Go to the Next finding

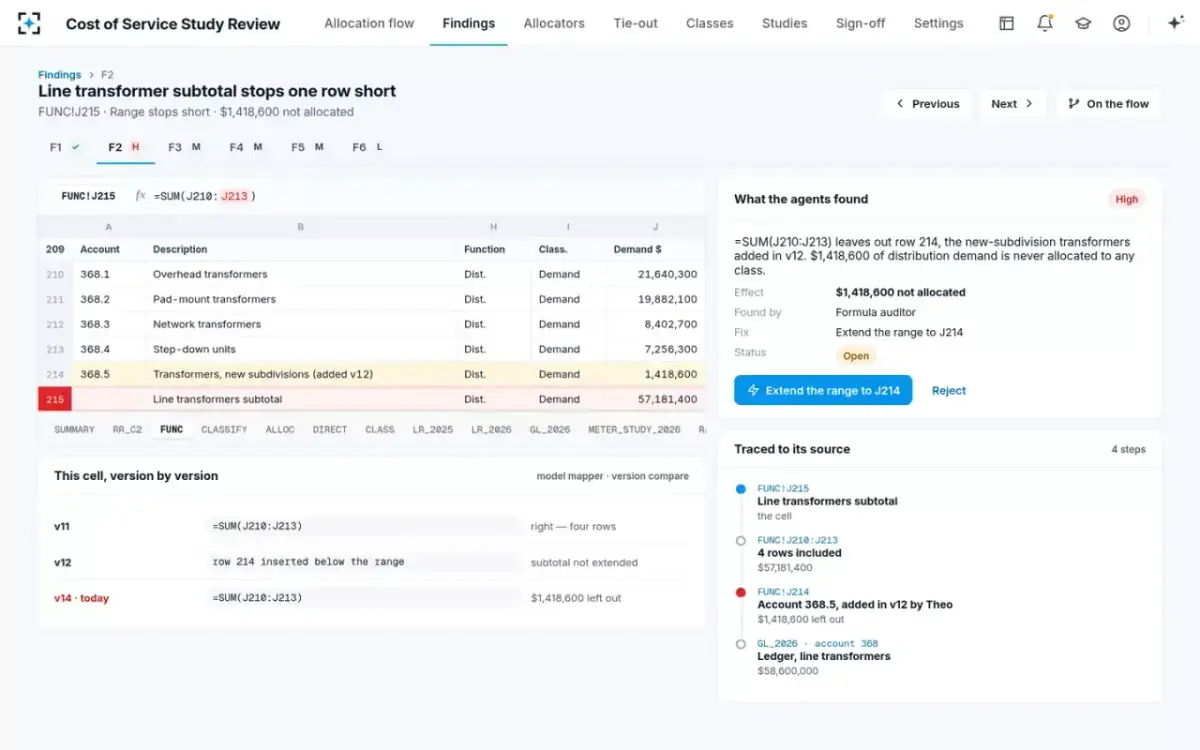coord(1012,104)
